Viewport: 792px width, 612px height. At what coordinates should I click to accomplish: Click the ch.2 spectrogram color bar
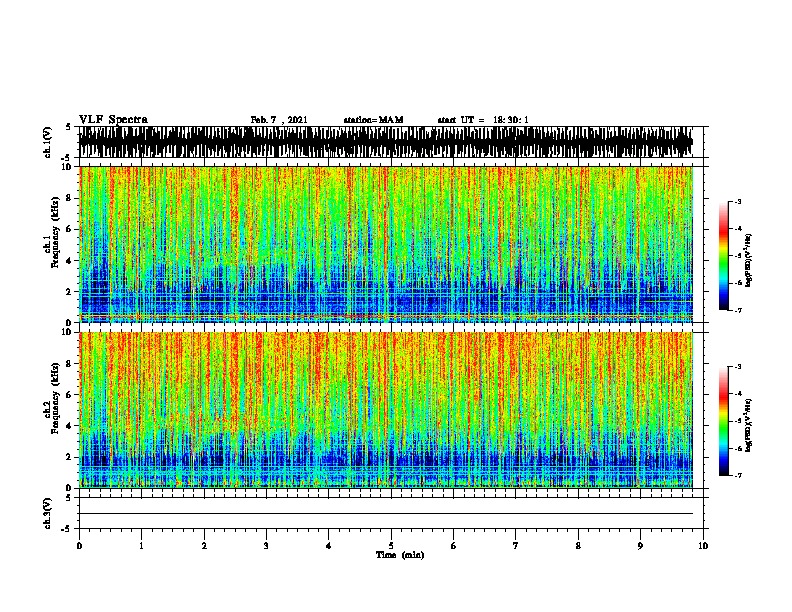[724, 421]
